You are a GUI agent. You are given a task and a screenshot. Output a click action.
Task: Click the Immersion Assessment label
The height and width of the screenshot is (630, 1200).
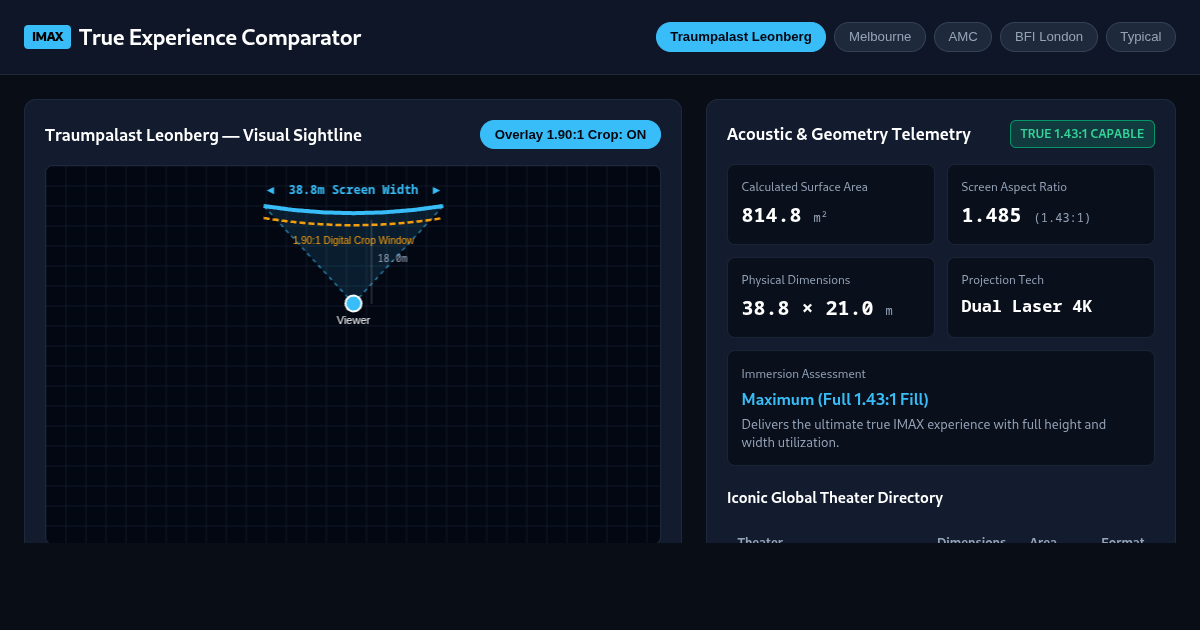tap(804, 374)
